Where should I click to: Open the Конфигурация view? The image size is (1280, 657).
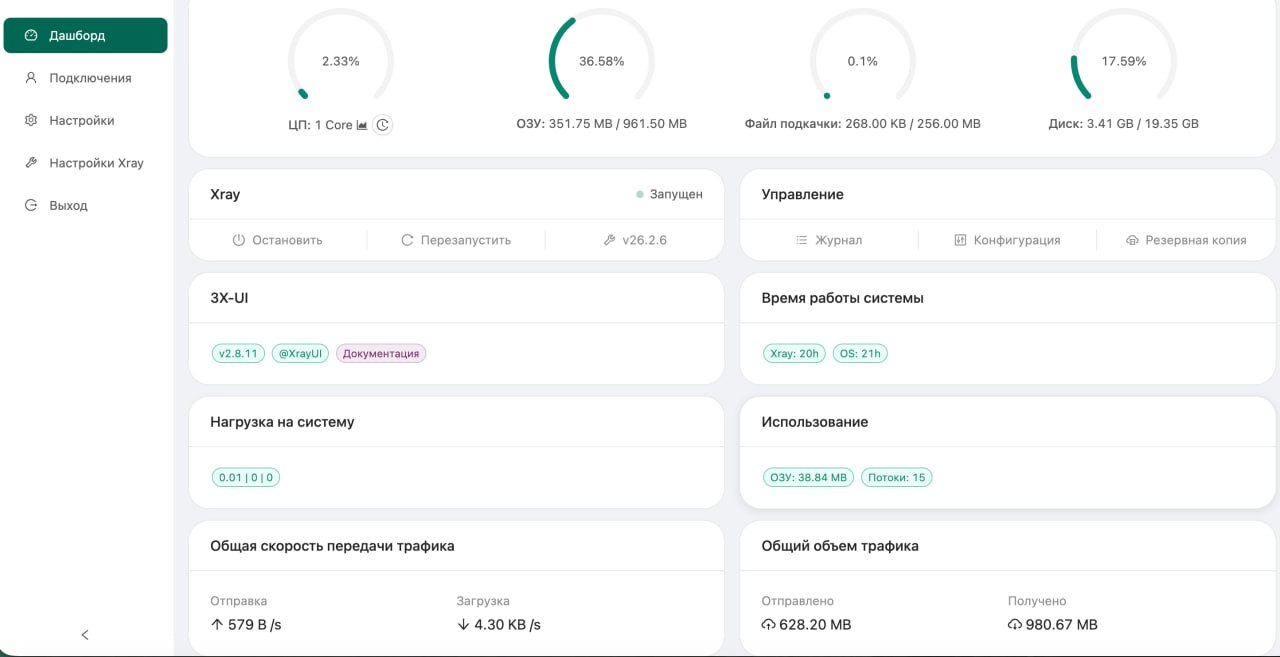click(1007, 240)
